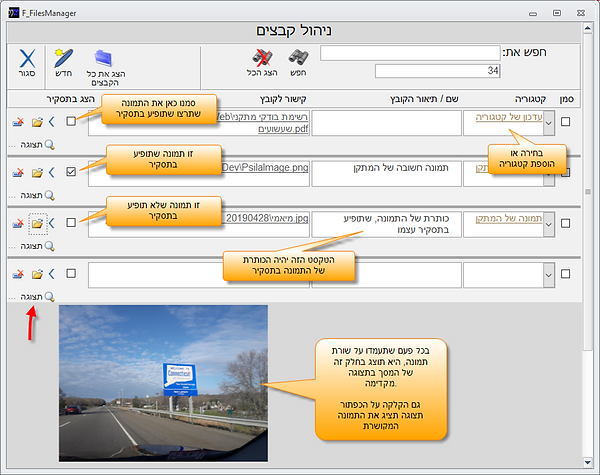Click the שם / תיאור הקובץ column header
Viewport: 600px width, 475px height.
tap(424, 99)
